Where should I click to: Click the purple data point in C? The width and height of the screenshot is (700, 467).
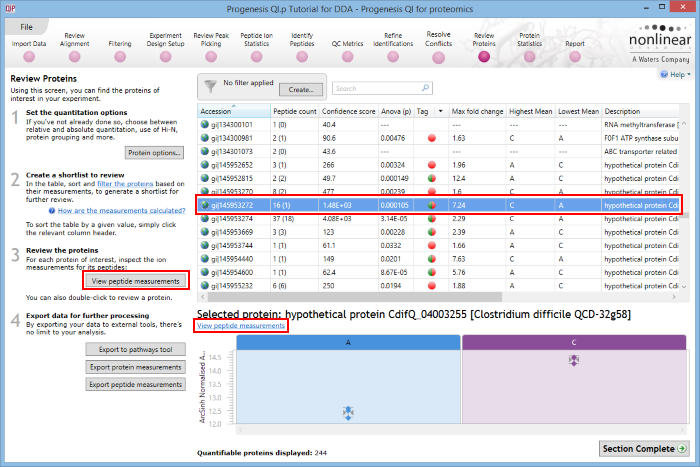tap(574, 360)
